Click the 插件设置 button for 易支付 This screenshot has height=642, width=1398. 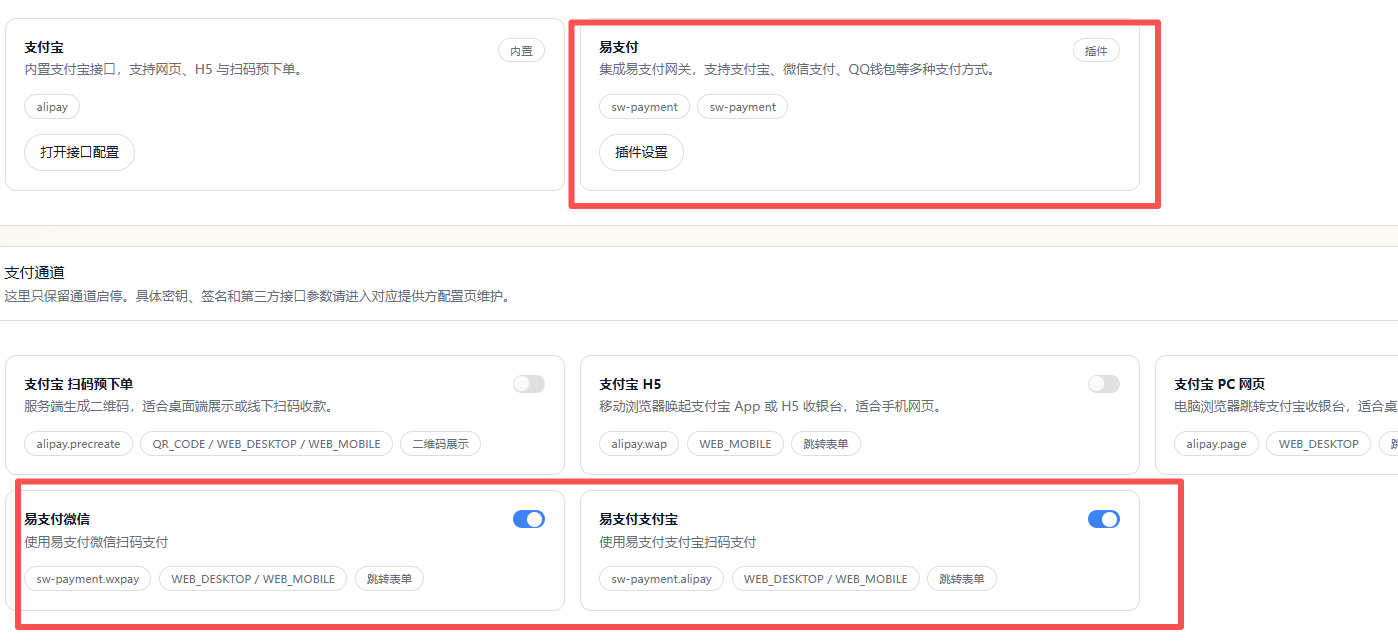(641, 152)
